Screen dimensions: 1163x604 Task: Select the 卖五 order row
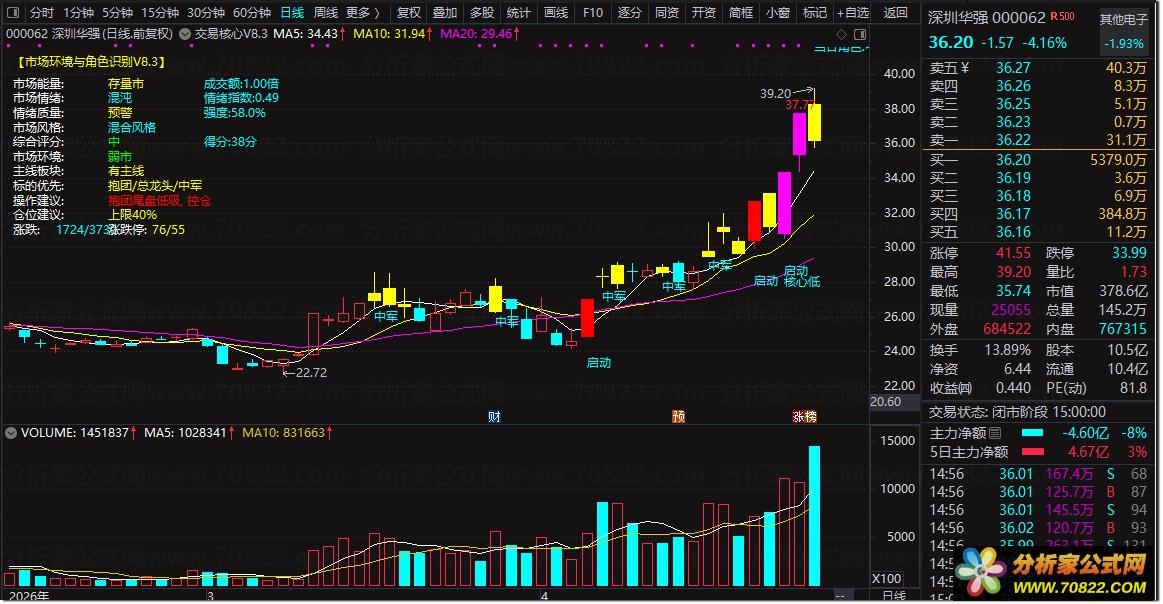(1038, 68)
